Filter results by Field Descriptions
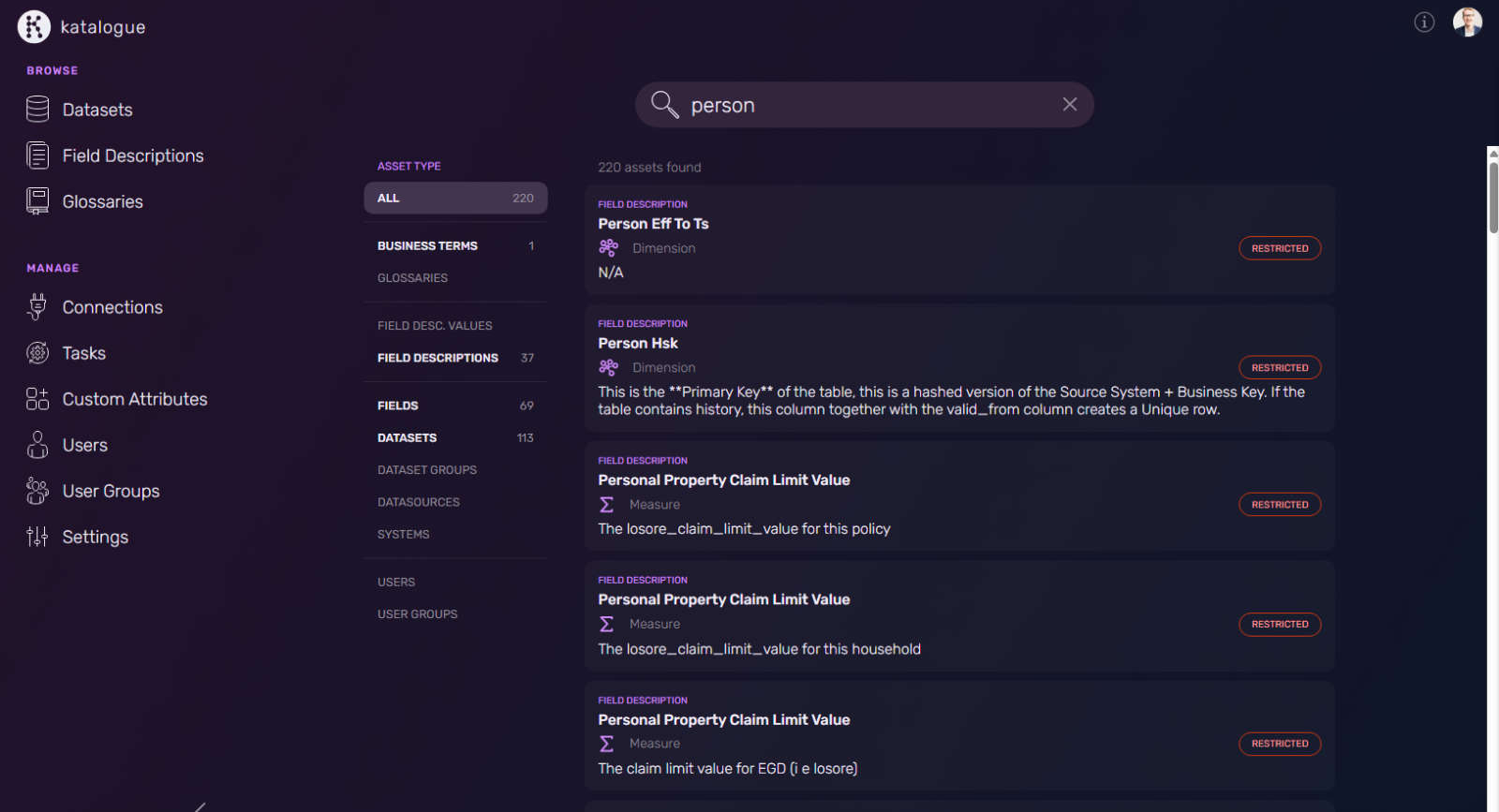The height and width of the screenshot is (812, 1499). (x=438, y=358)
